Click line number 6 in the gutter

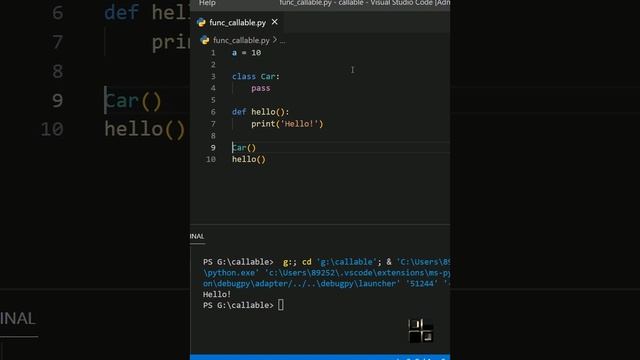(x=213, y=112)
